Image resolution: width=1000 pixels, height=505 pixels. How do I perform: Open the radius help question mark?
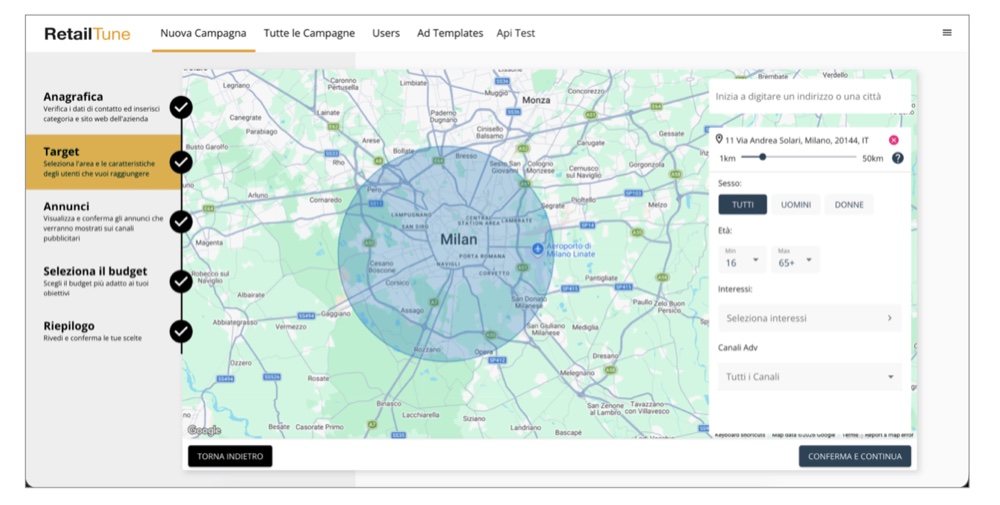(x=897, y=158)
